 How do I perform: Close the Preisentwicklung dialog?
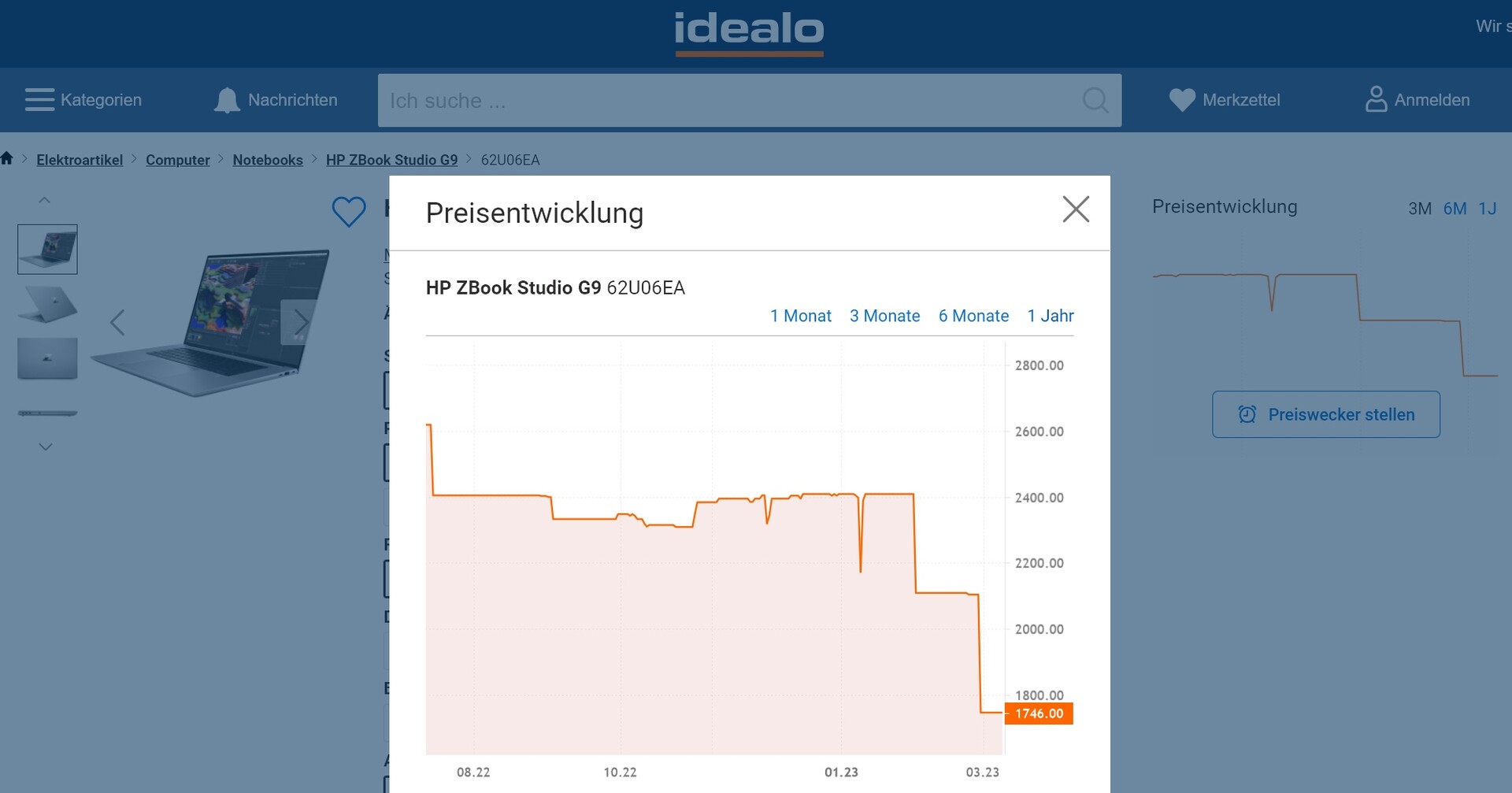point(1076,209)
